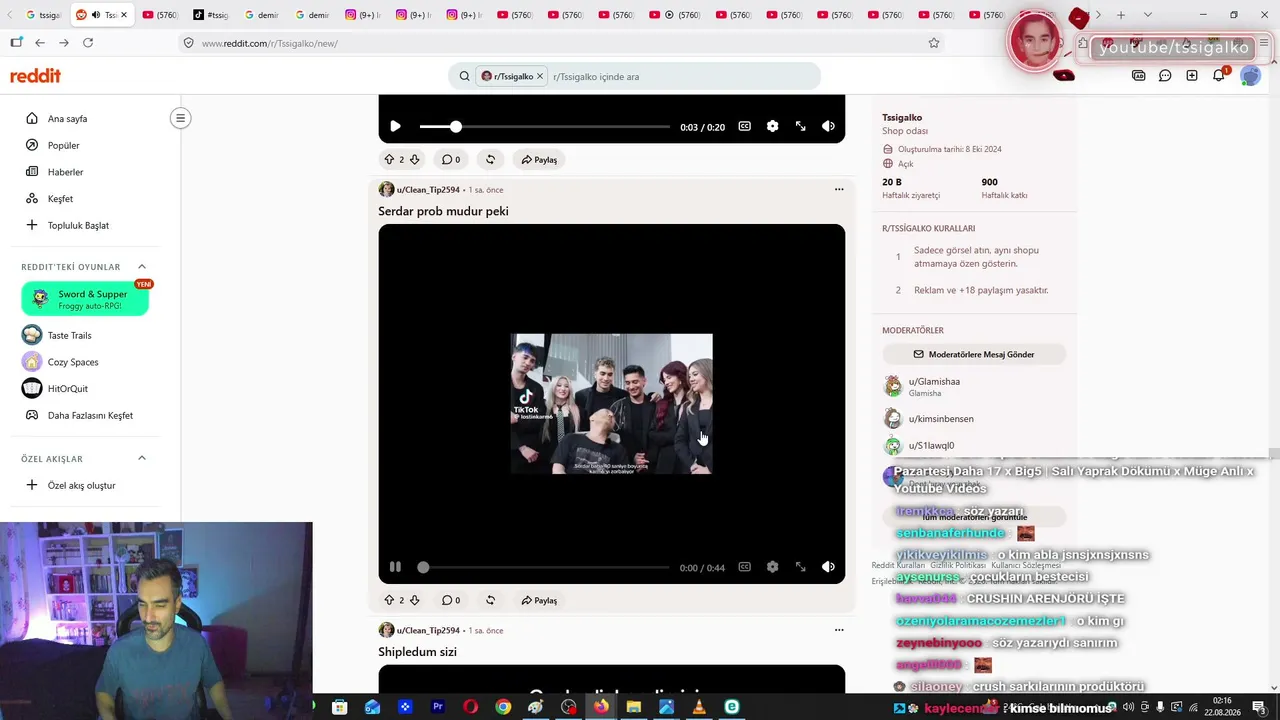
Task: Open options menu for Shipledum sizi post
Action: (x=839, y=630)
